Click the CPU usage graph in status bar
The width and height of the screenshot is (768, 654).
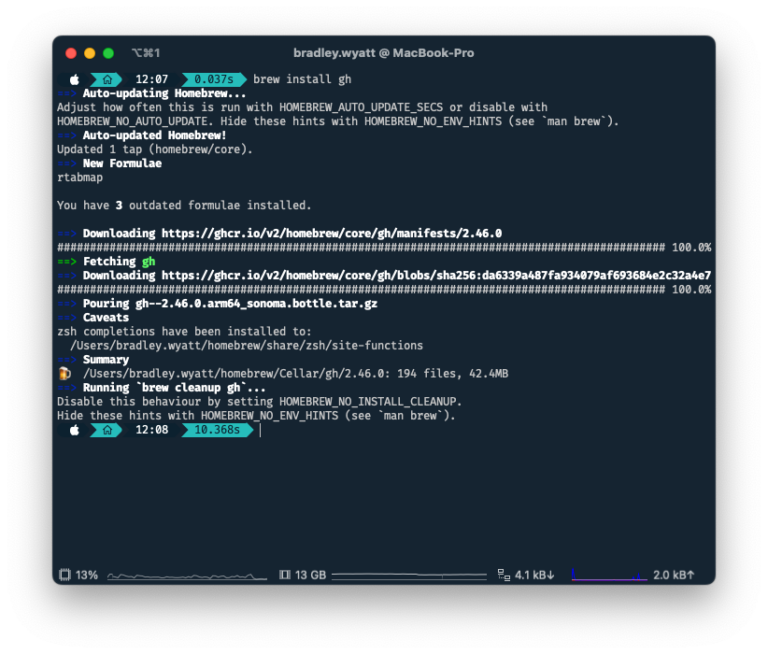(188, 576)
